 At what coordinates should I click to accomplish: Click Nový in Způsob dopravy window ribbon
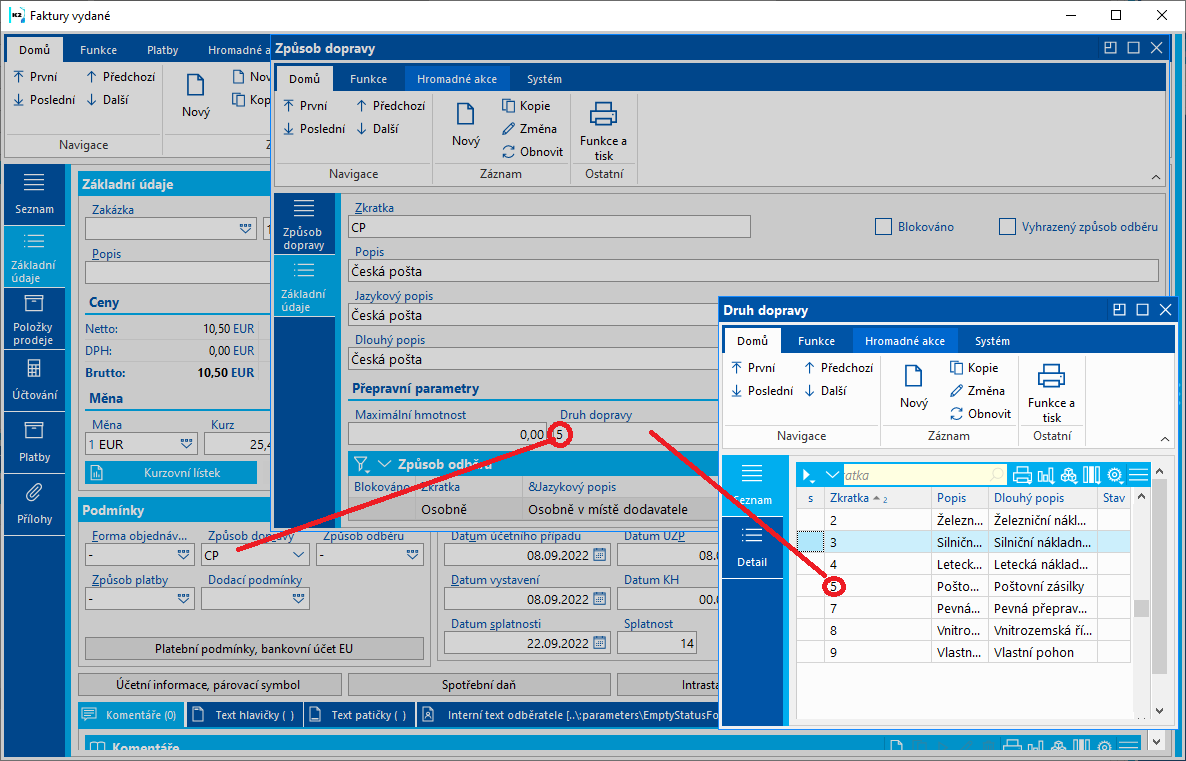466,125
